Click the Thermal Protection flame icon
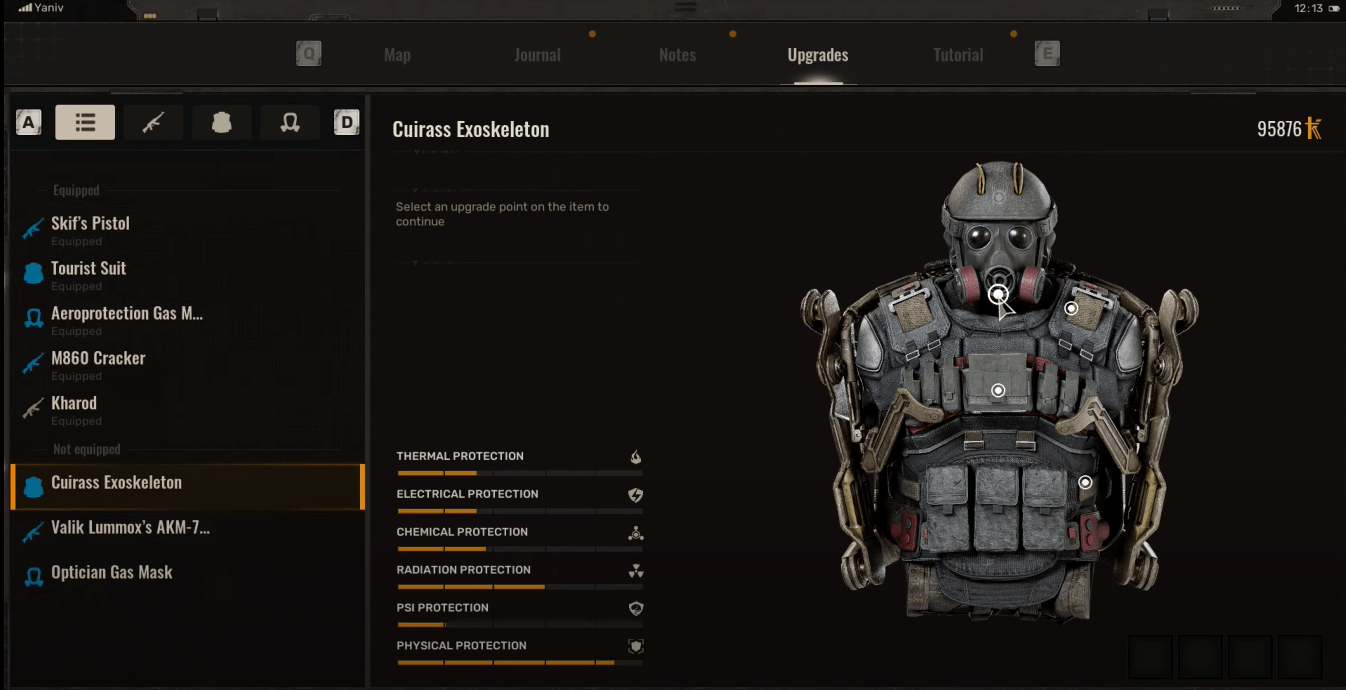1346x690 pixels. click(636, 455)
